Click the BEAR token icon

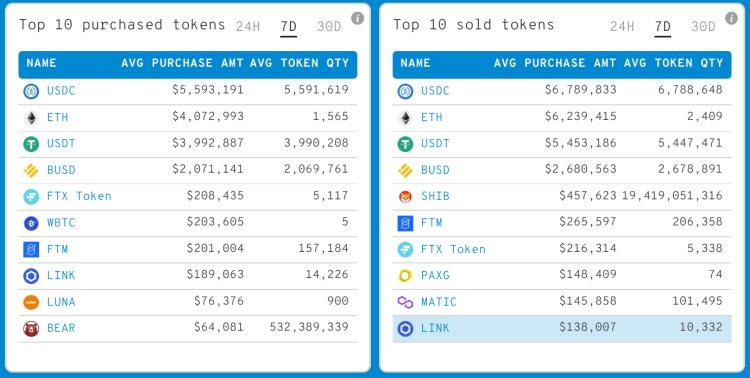pyautogui.click(x=31, y=329)
